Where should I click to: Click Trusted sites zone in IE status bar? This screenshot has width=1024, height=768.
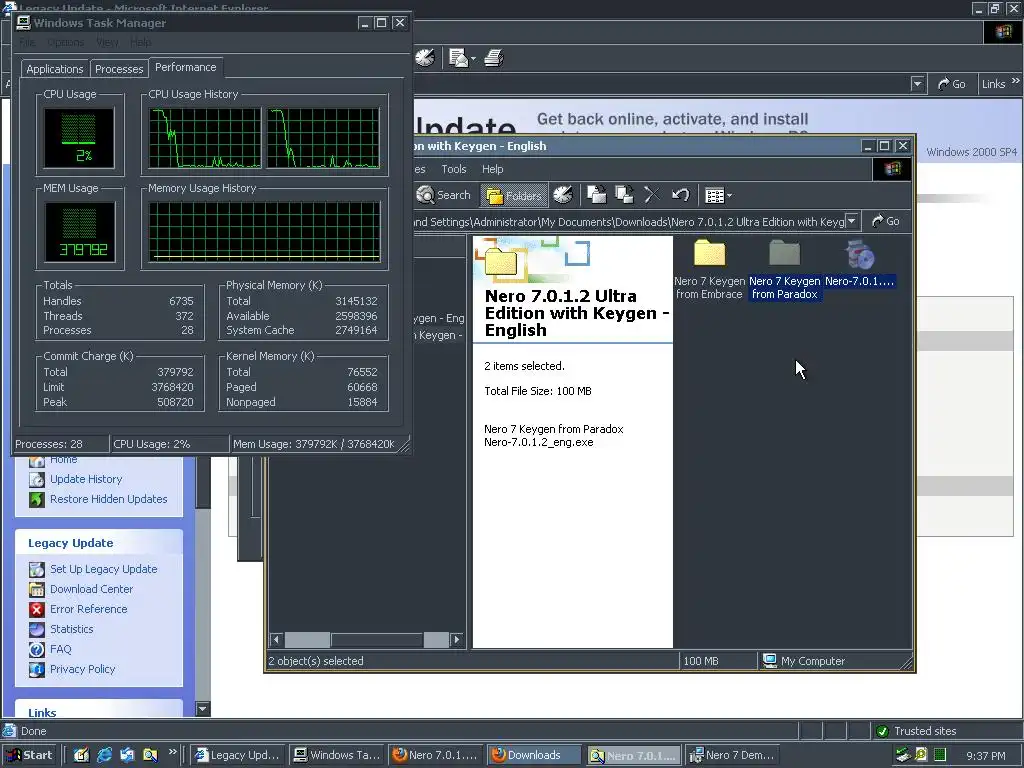click(947, 731)
